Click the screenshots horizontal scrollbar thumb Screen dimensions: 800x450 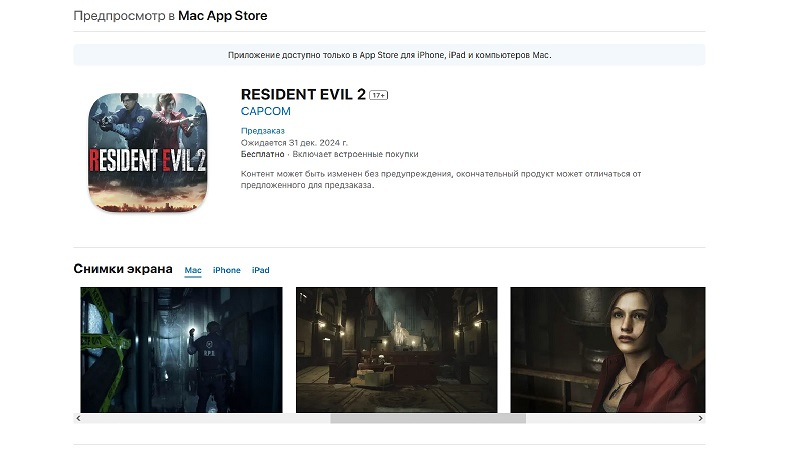pos(428,418)
